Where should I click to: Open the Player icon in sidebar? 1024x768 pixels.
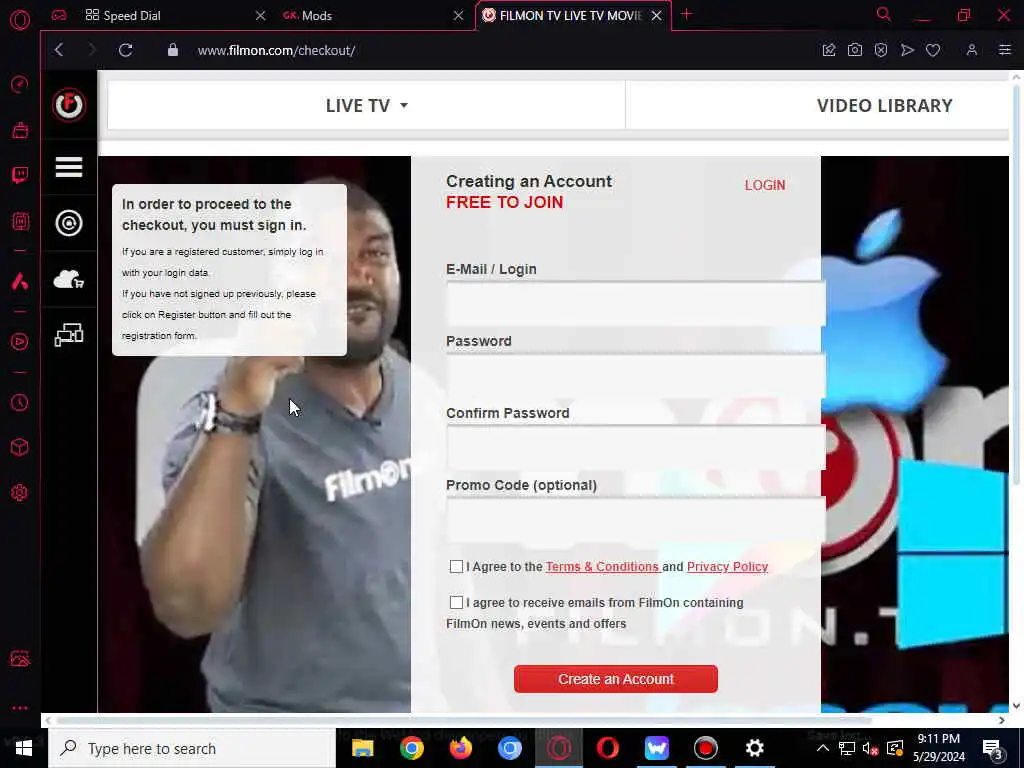pyautogui.click(x=20, y=342)
